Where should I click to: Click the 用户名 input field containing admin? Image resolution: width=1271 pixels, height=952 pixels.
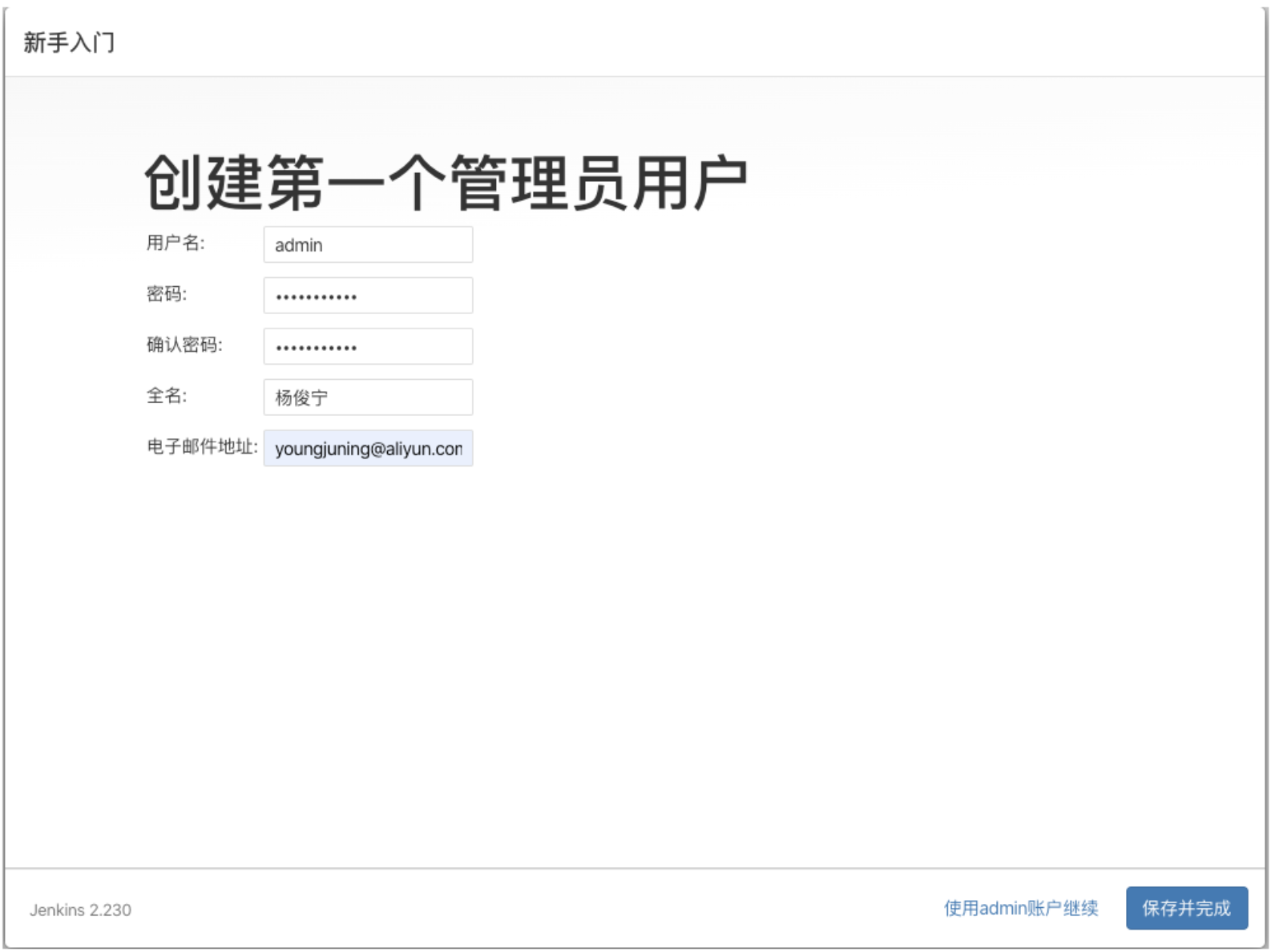coord(368,244)
